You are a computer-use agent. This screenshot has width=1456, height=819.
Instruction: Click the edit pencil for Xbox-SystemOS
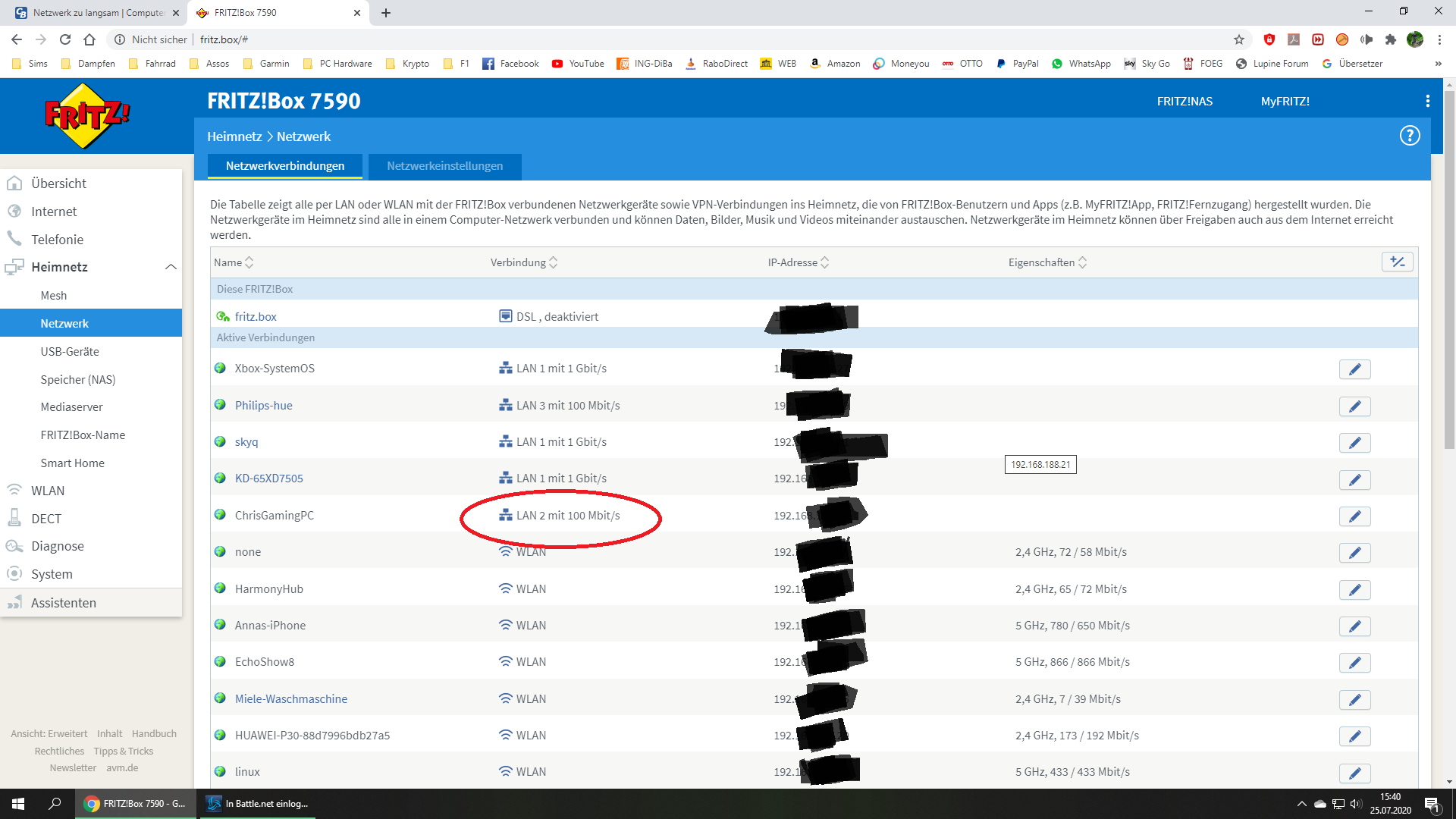click(x=1354, y=369)
